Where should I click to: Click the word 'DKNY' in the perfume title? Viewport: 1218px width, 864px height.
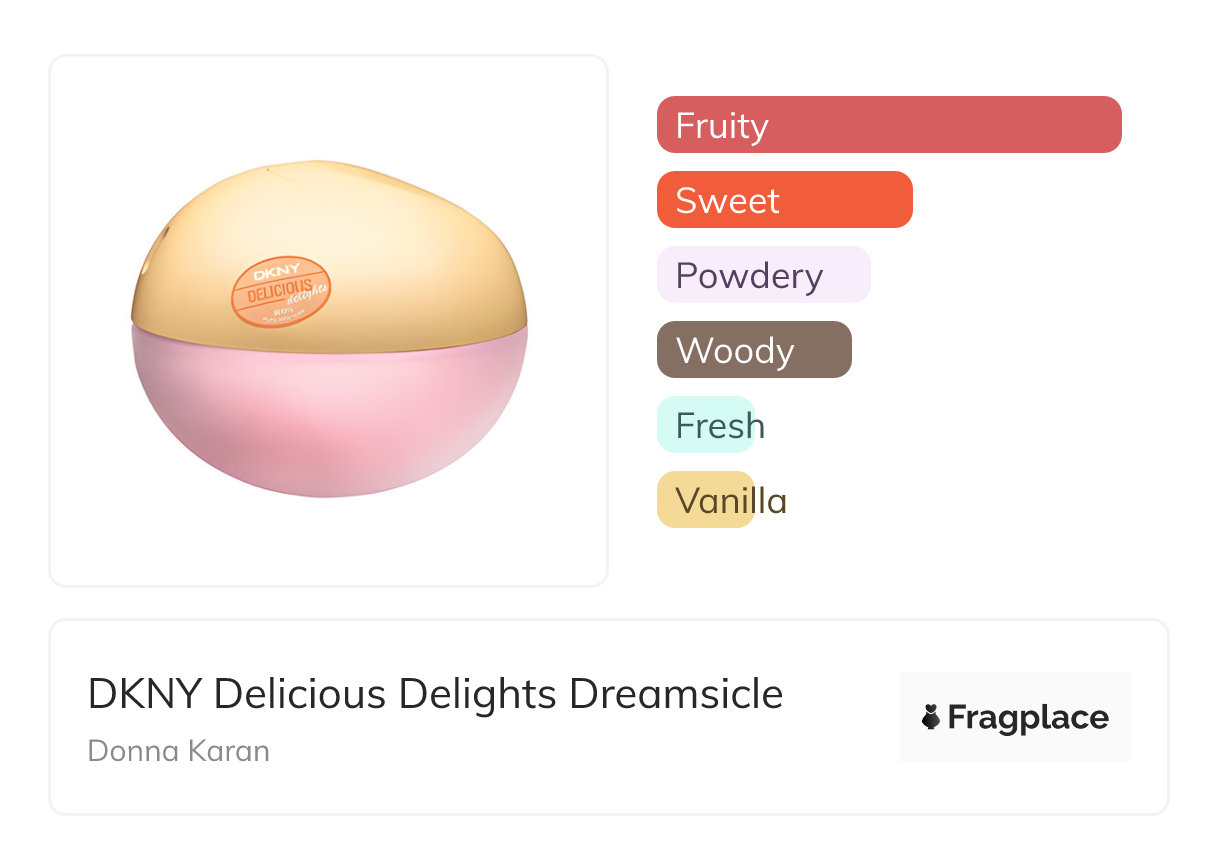145,693
